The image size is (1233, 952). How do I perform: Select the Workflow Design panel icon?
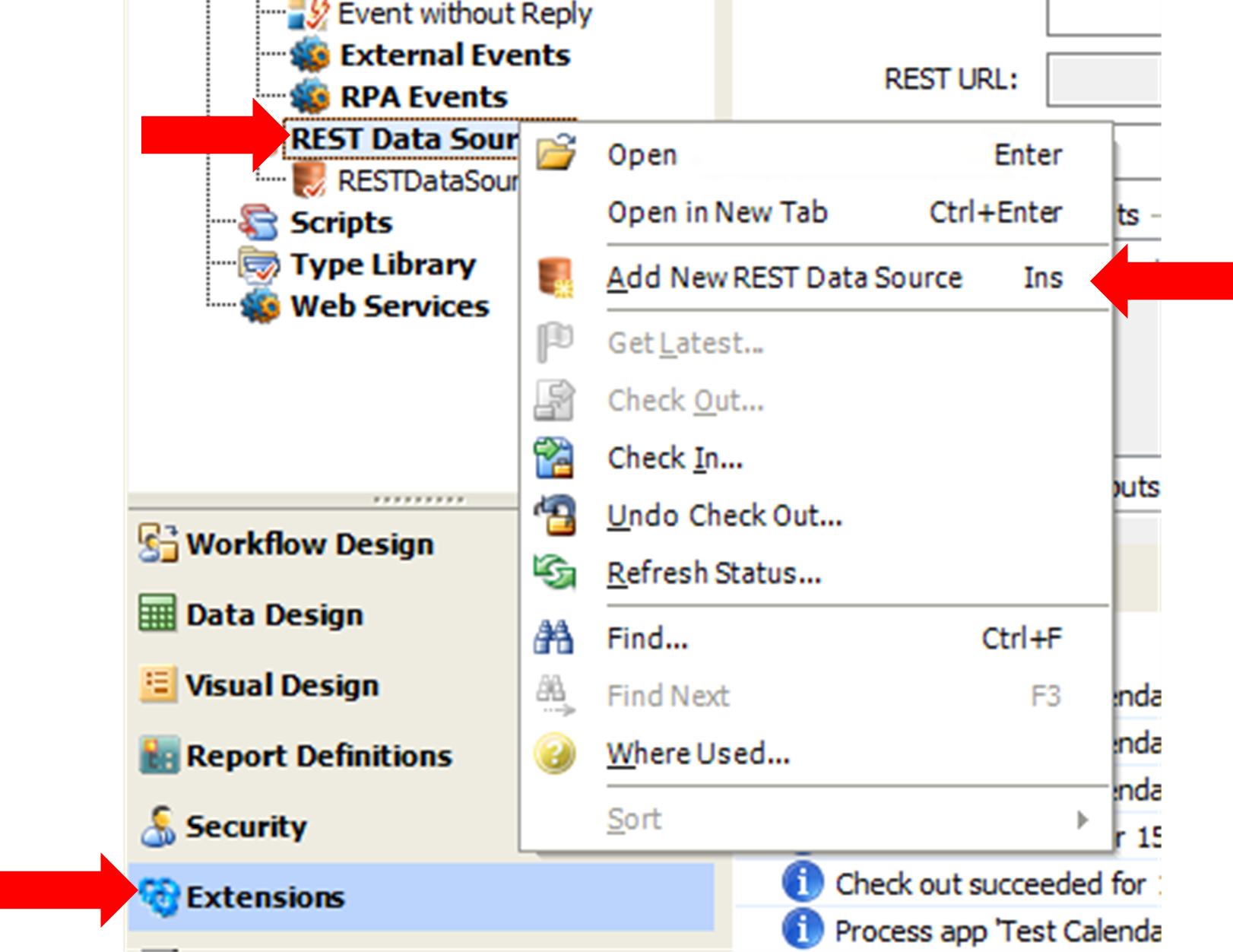pos(157,543)
